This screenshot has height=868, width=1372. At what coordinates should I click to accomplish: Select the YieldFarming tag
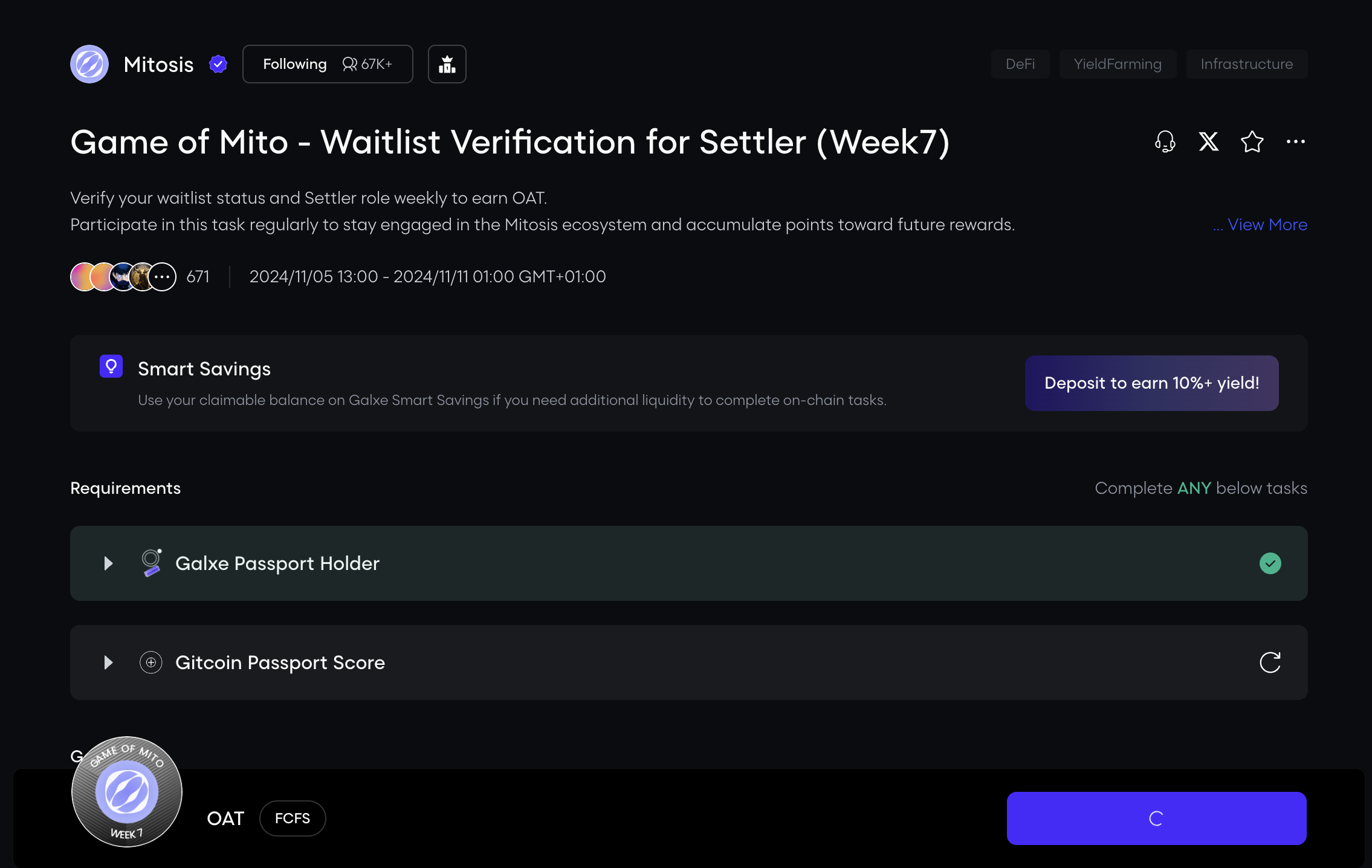(x=1118, y=64)
